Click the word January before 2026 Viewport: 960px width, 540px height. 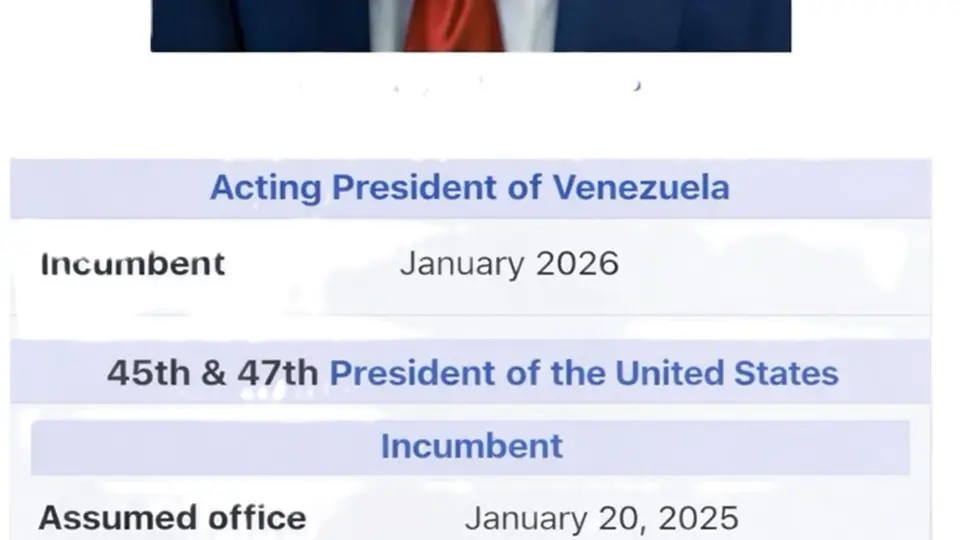click(462, 264)
